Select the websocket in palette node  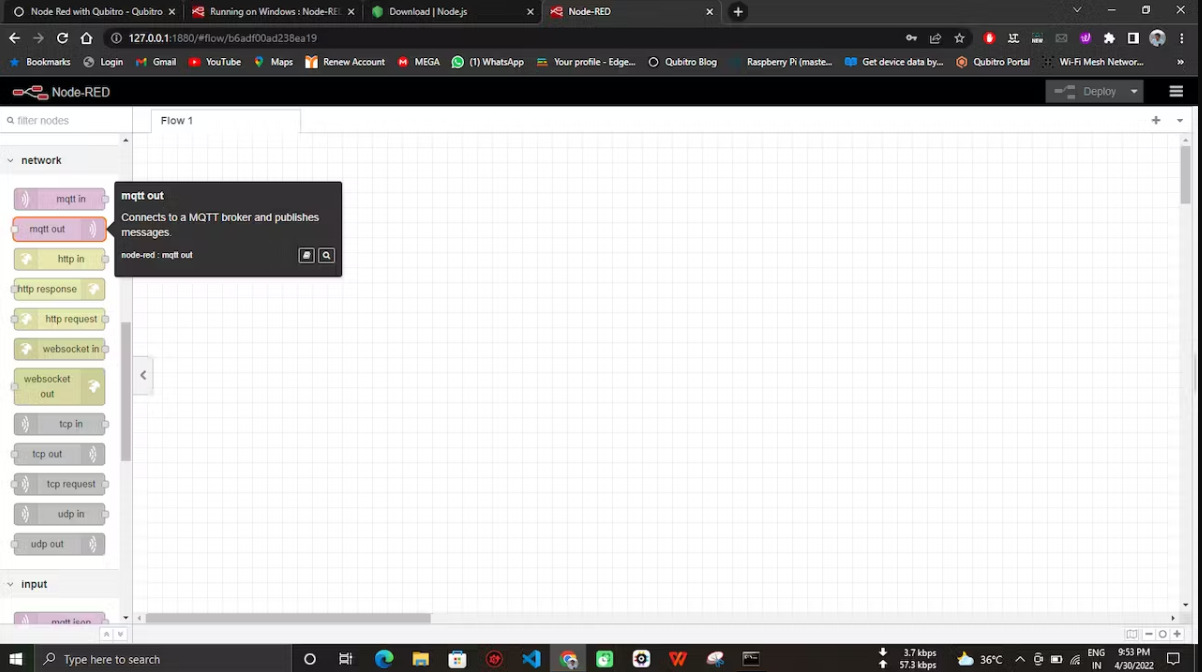coord(60,349)
